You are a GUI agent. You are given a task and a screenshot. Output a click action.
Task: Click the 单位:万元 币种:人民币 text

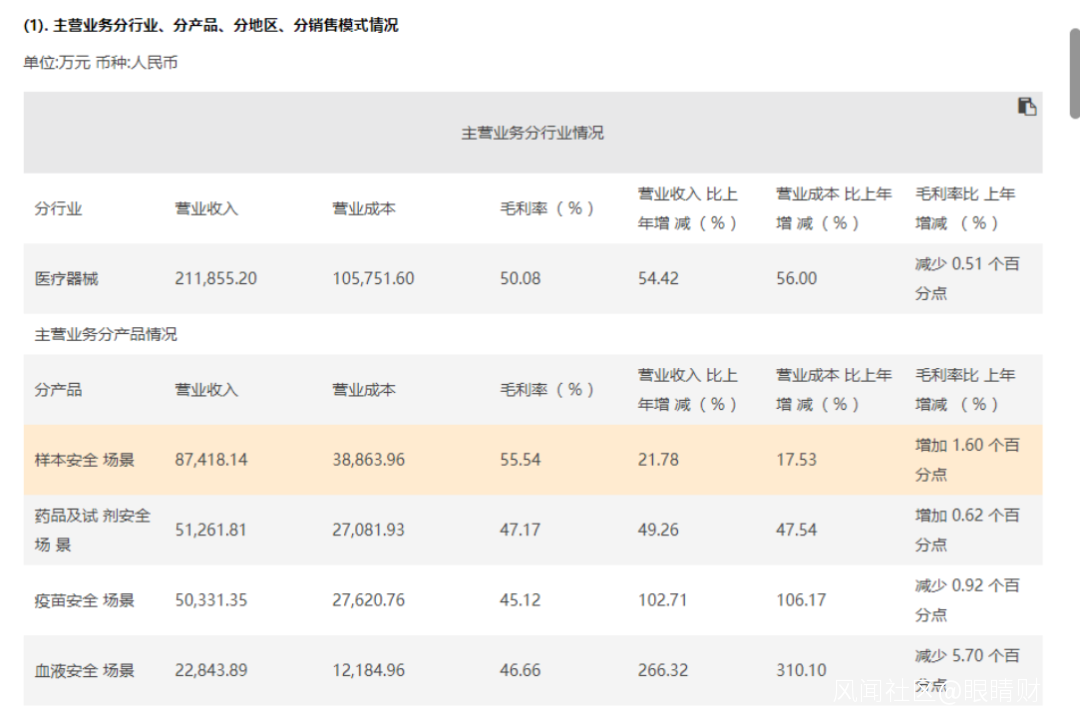(101, 63)
